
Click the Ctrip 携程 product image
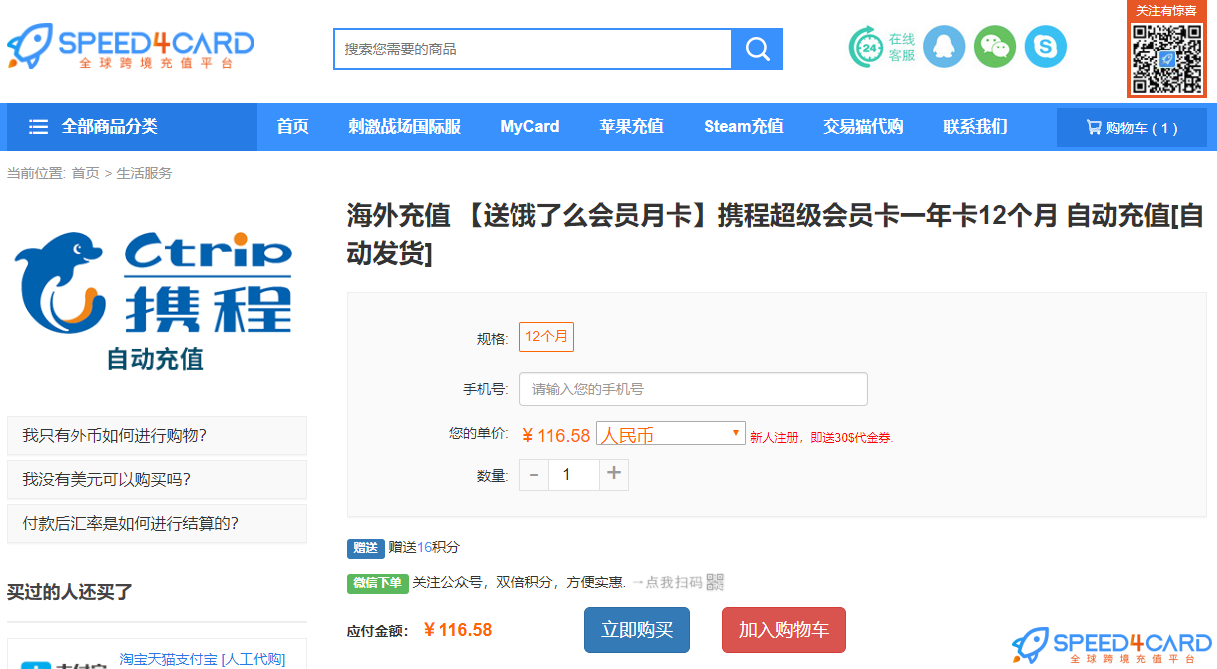154,300
